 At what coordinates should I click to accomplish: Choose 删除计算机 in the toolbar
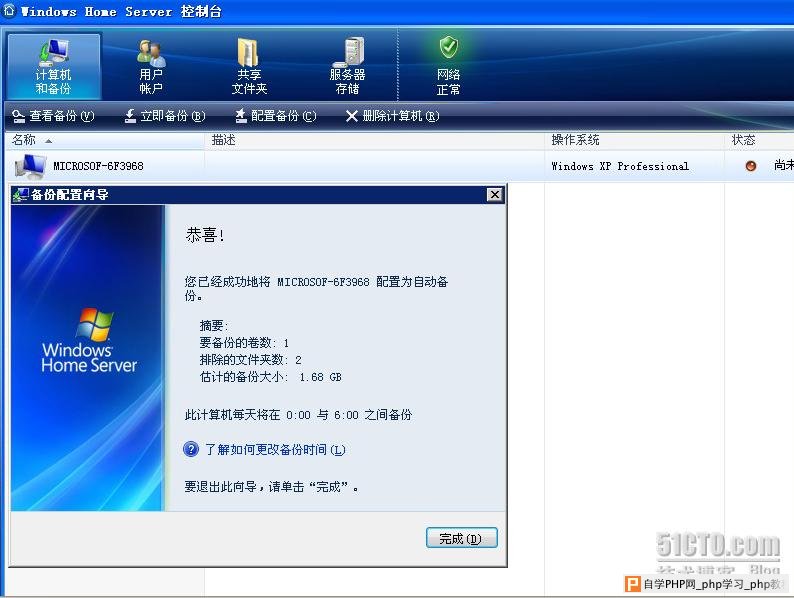(x=392, y=116)
